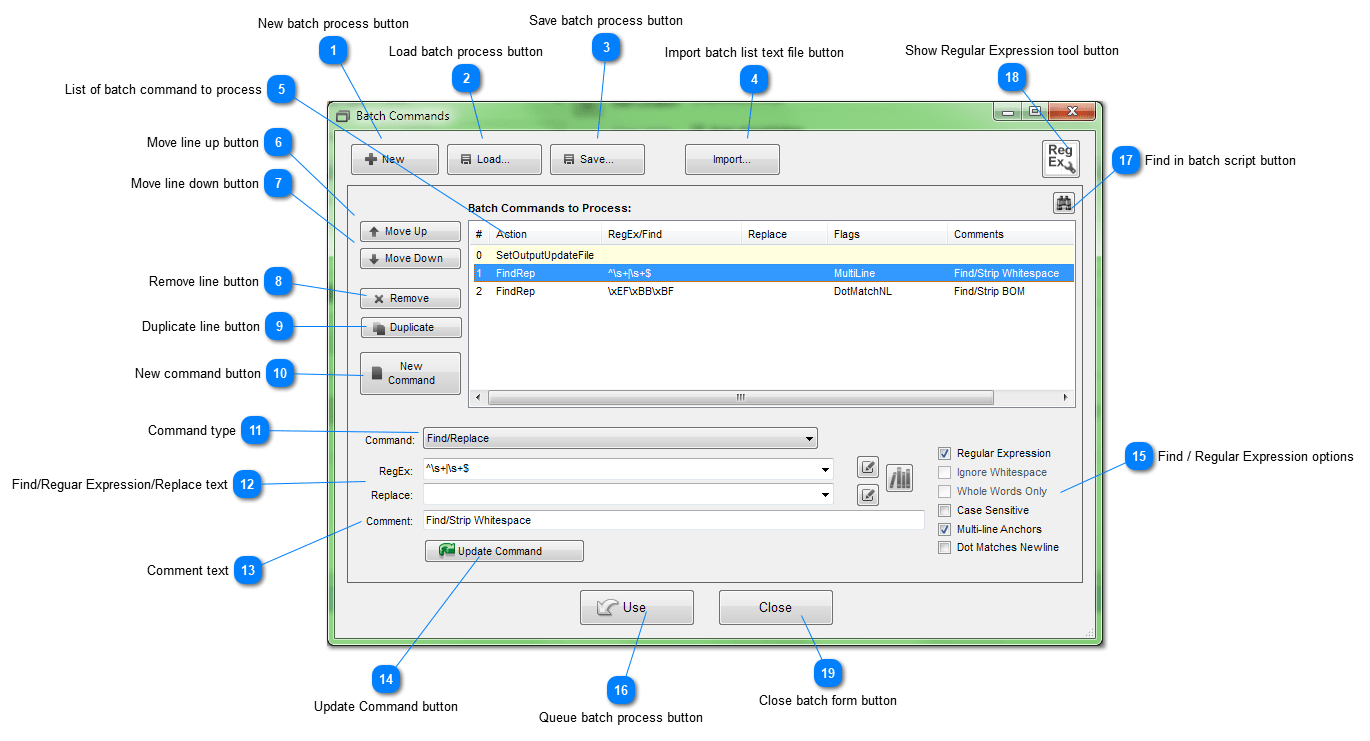Click the horizontal scrollbar thumb in list
1370x741 pixels.
pyautogui.click(x=740, y=397)
